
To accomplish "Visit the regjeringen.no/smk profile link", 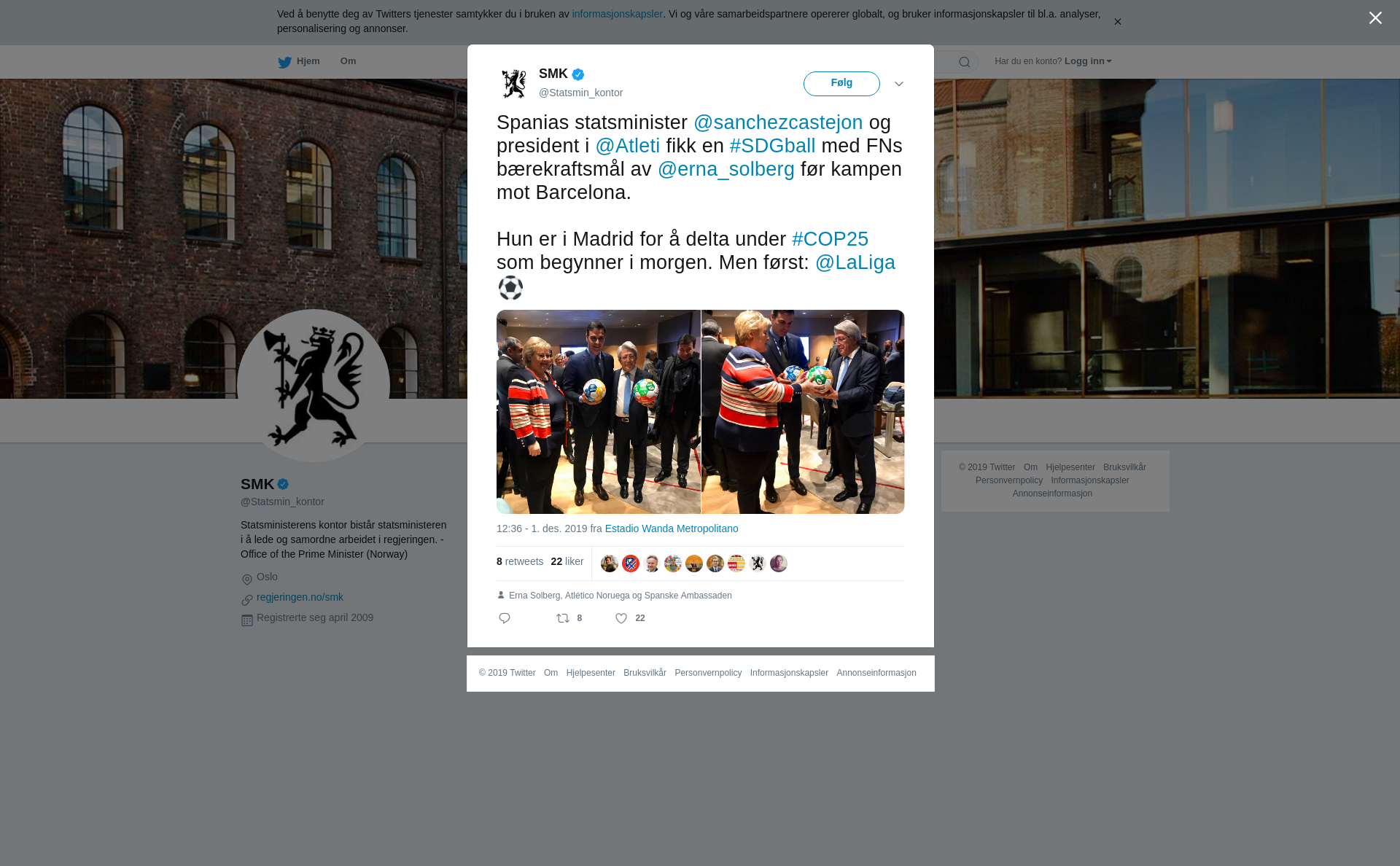I will (x=300, y=597).
